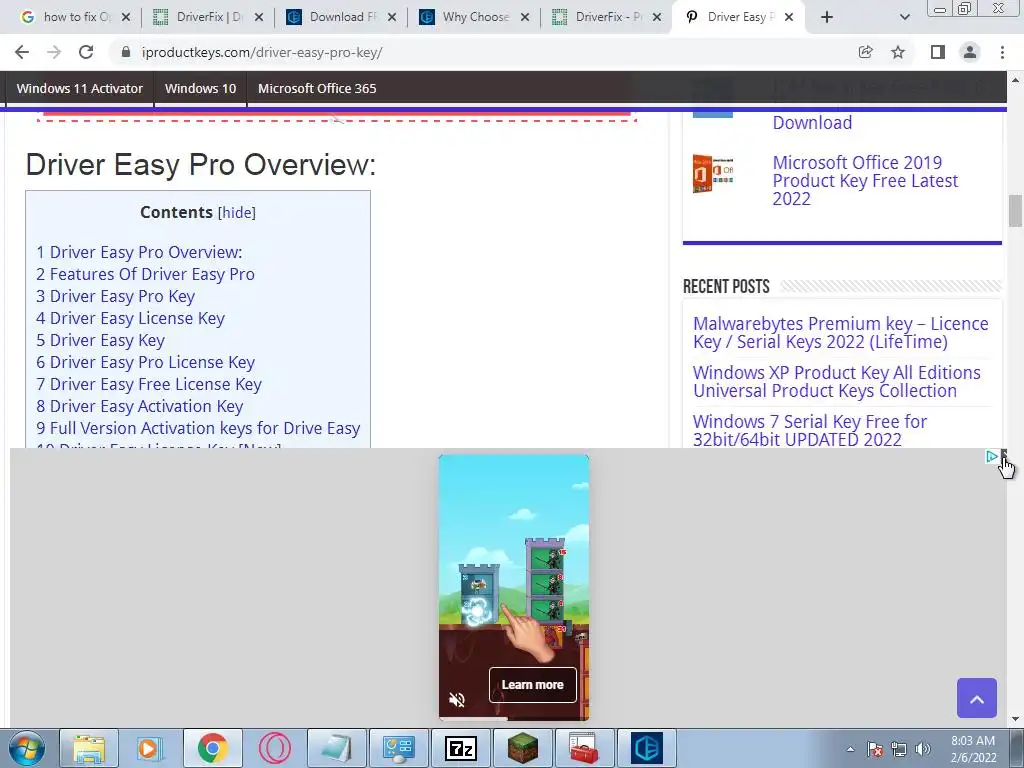Open the Windows 10 menu item
Image resolution: width=1024 pixels, height=768 pixels.
pyautogui.click(x=200, y=88)
